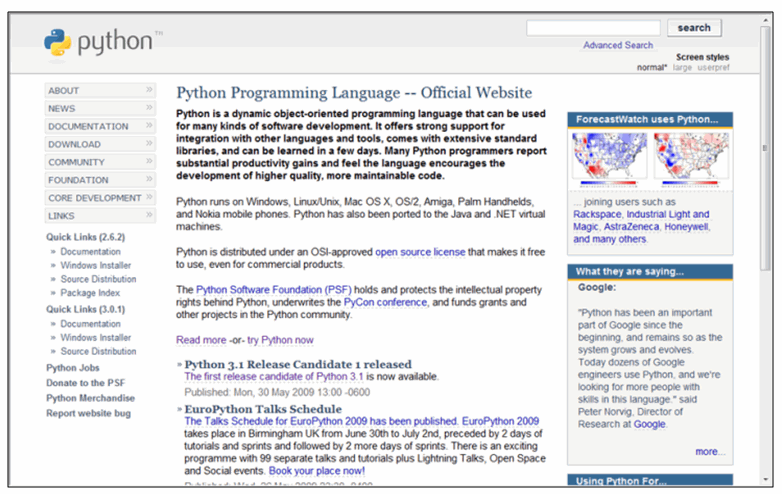Follow the Industrial Light and Magic link
The image size is (782, 494).
pyautogui.click(x=641, y=220)
